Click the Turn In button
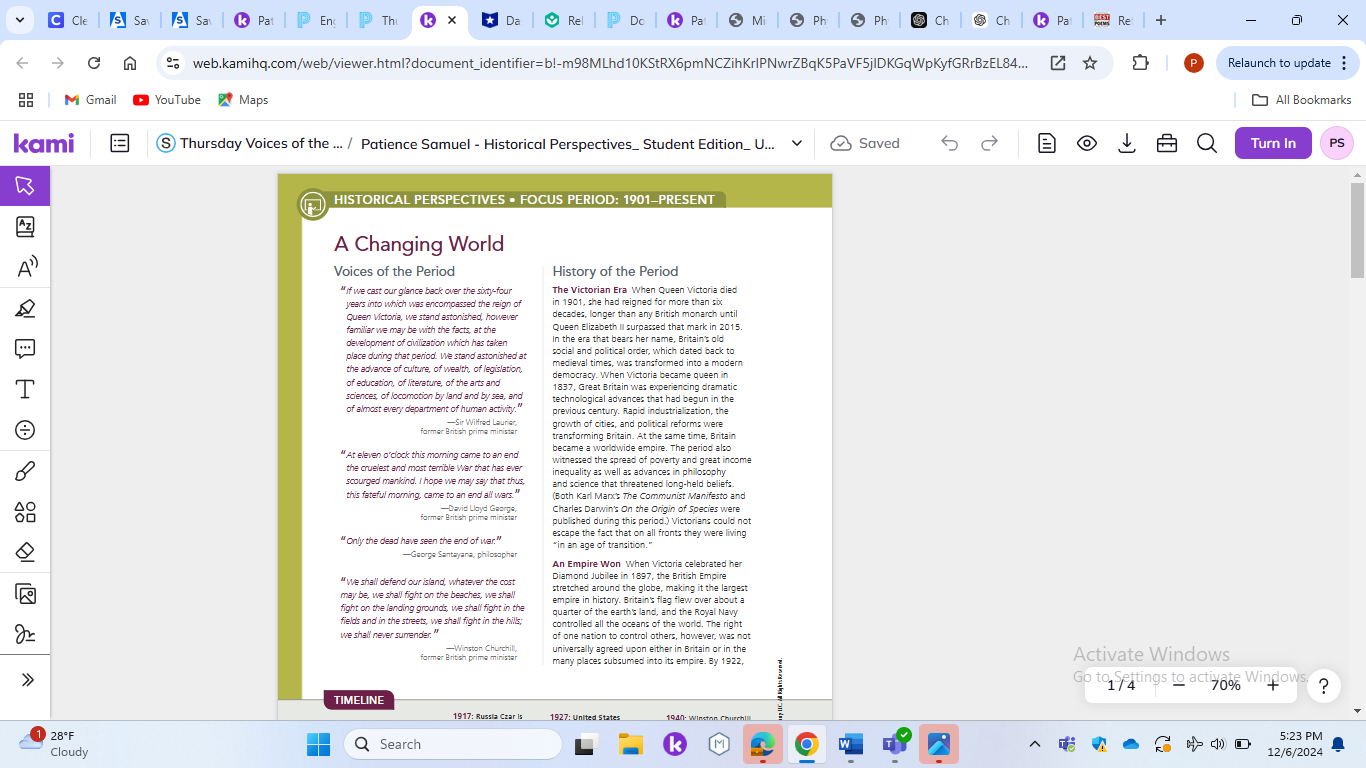 tap(1273, 143)
